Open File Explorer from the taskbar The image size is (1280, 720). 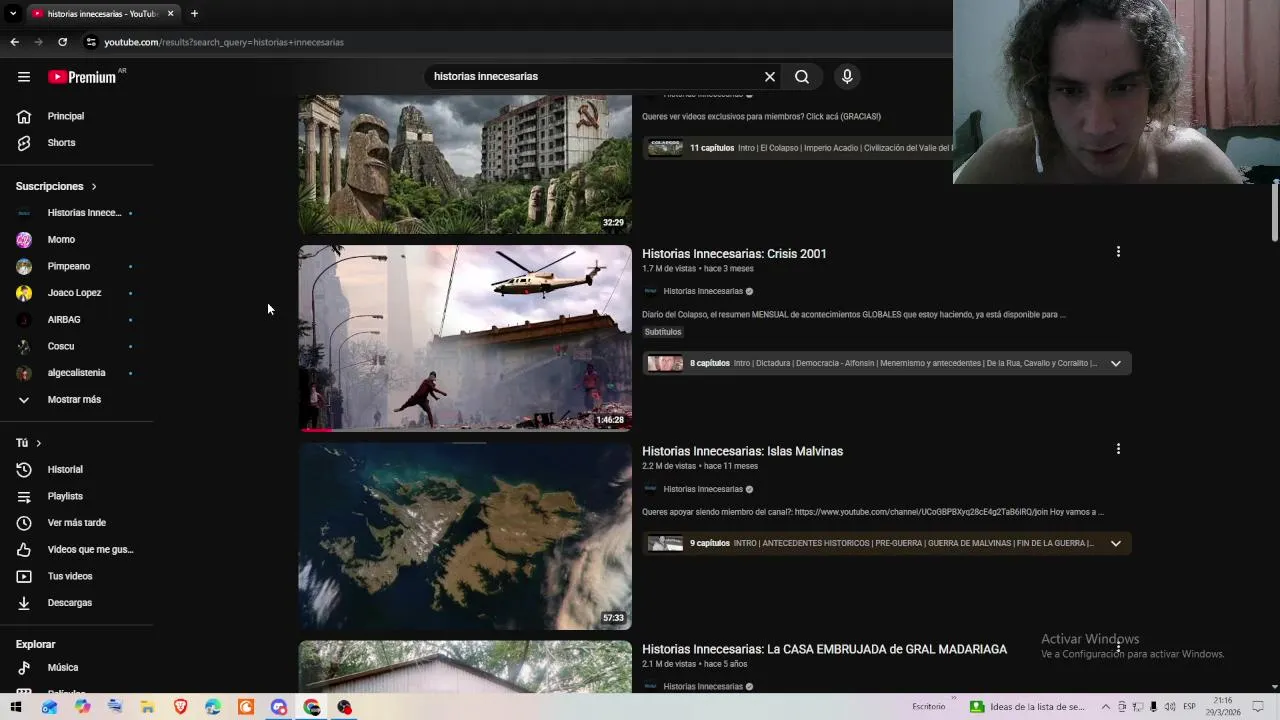pyautogui.click(x=147, y=707)
